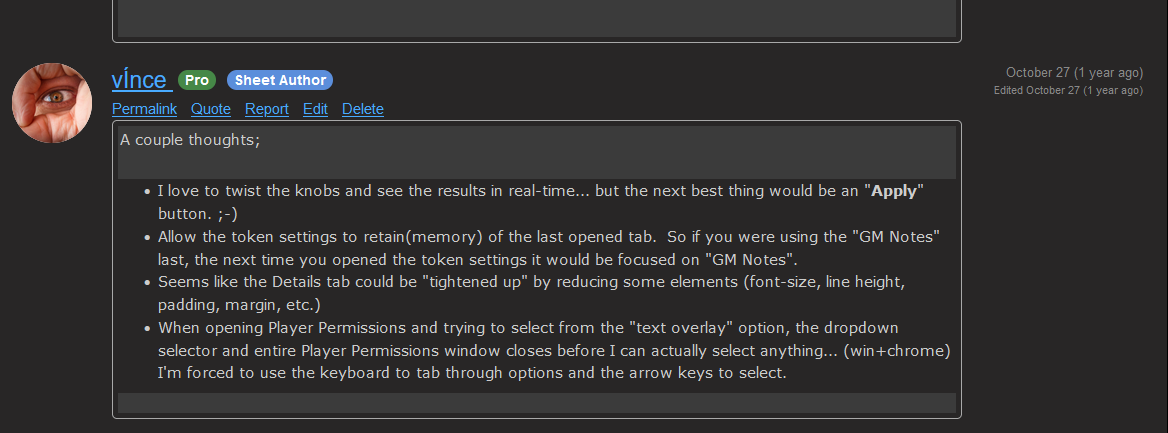This screenshot has width=1168, height=433.
Task: Click the Edited October 27 note
Action: point(1068,90)
